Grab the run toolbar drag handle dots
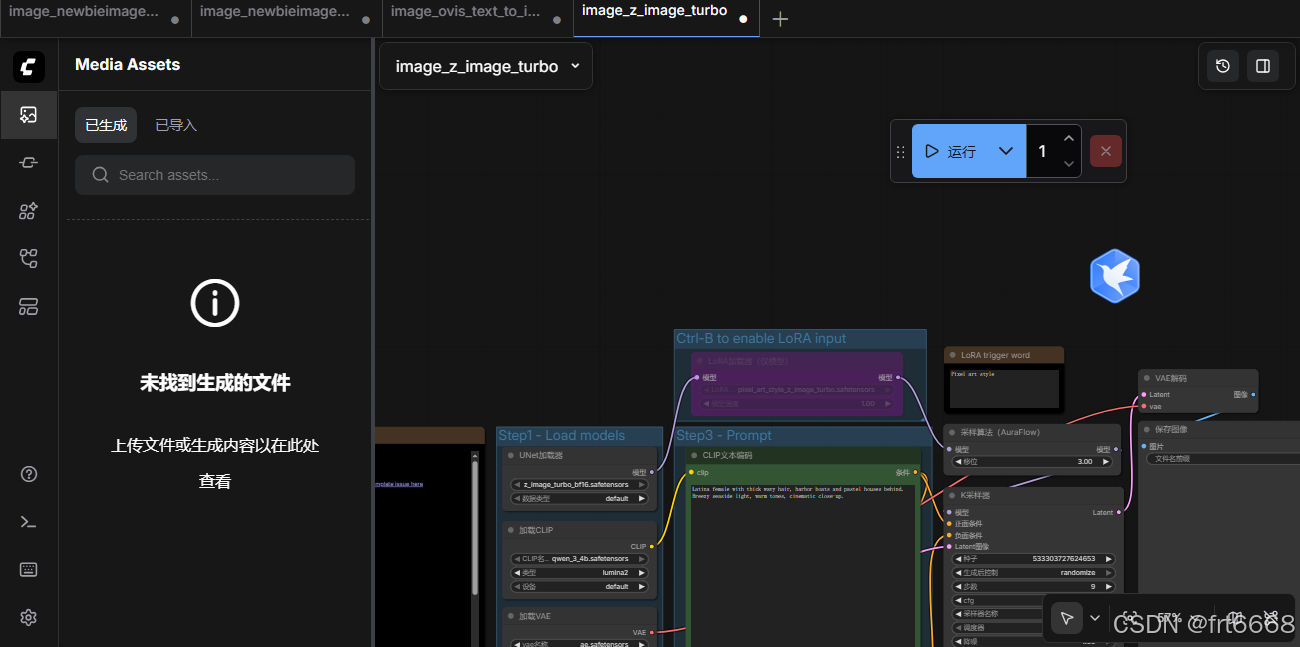 900,152
